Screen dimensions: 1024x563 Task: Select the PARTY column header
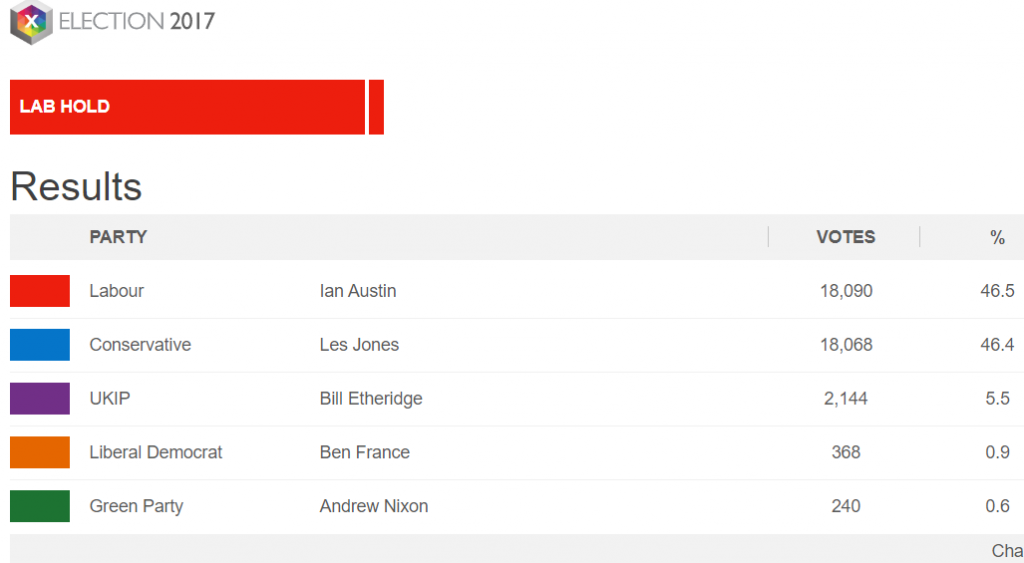pyautogui.click(x=118, y=237)
